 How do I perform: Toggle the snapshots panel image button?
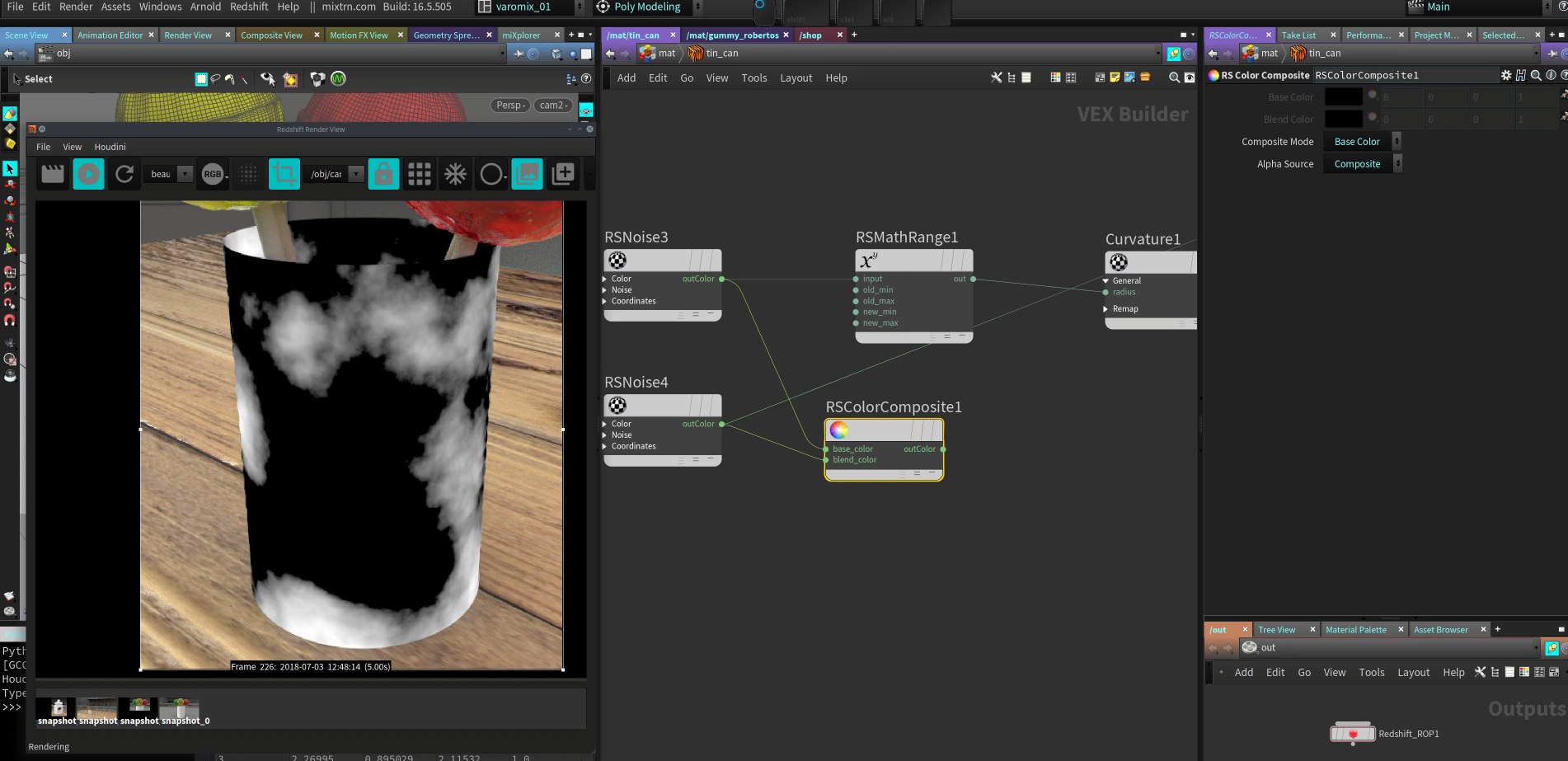[527, 174]
